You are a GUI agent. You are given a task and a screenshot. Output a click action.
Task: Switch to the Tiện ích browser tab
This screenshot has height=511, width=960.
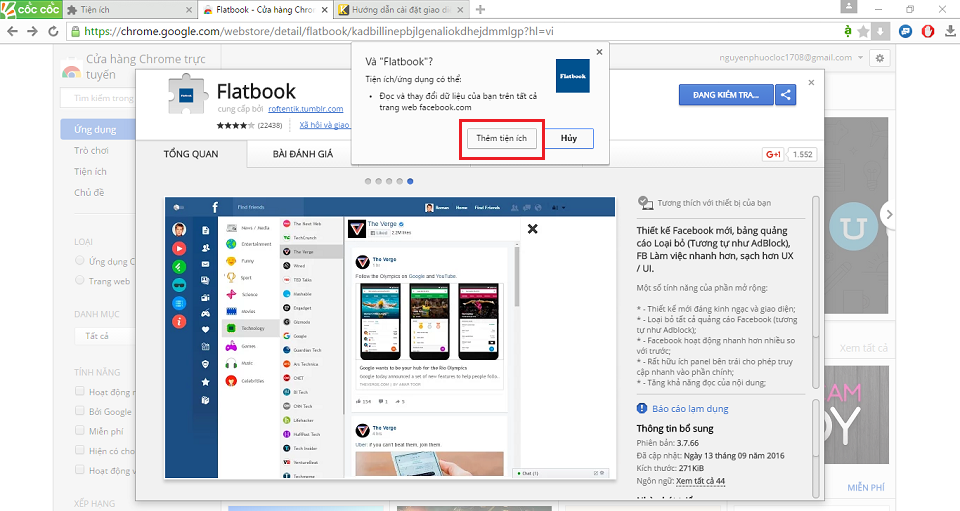click(x=128, y=10)
